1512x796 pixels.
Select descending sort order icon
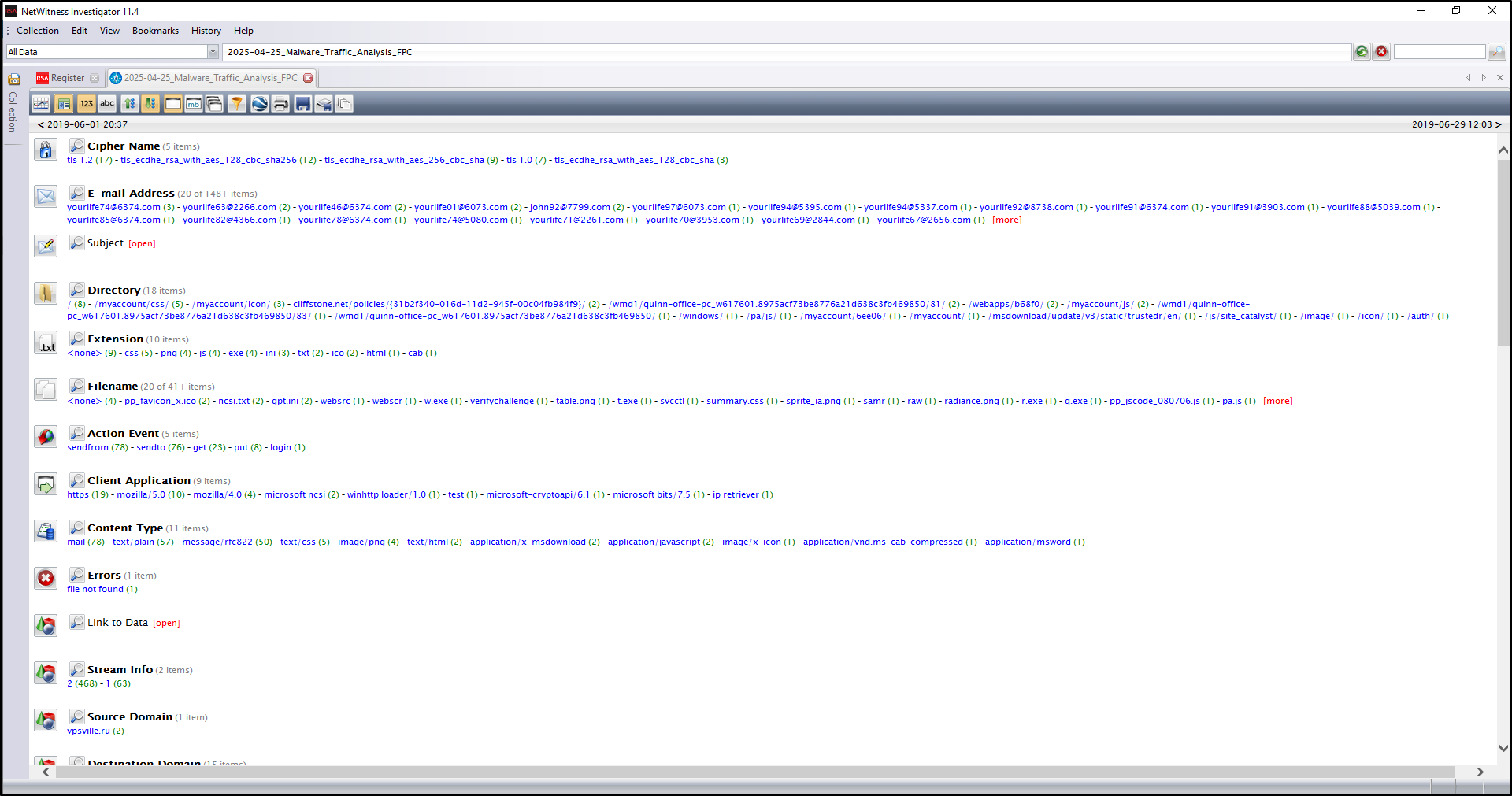150,104
